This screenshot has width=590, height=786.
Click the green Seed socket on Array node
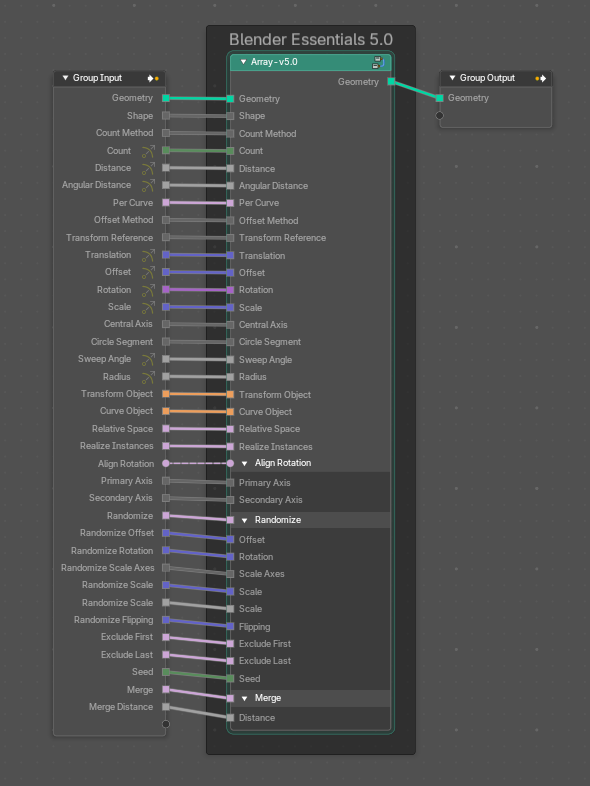point(230,679)
